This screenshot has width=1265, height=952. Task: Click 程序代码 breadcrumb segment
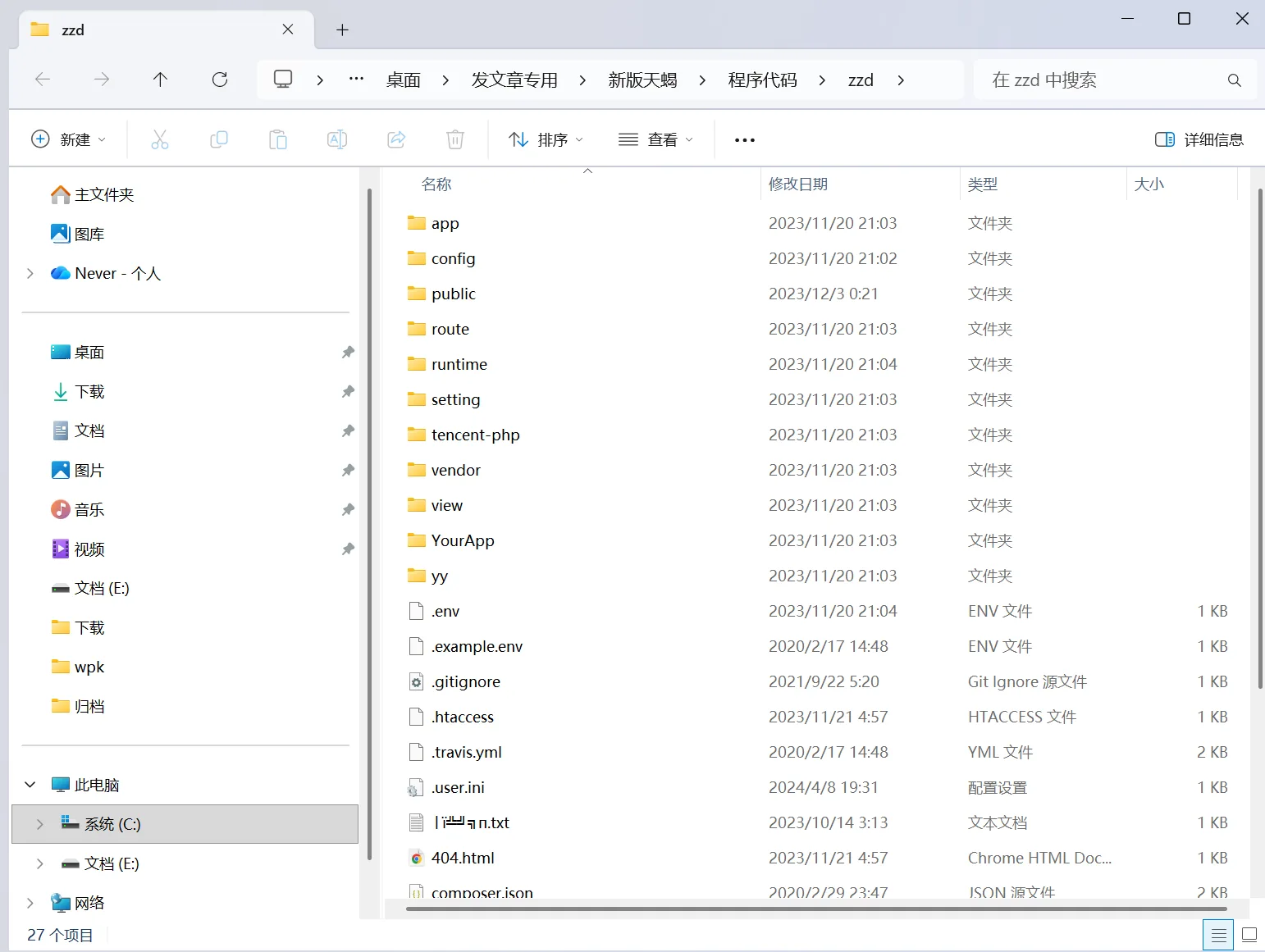[762, 80]
